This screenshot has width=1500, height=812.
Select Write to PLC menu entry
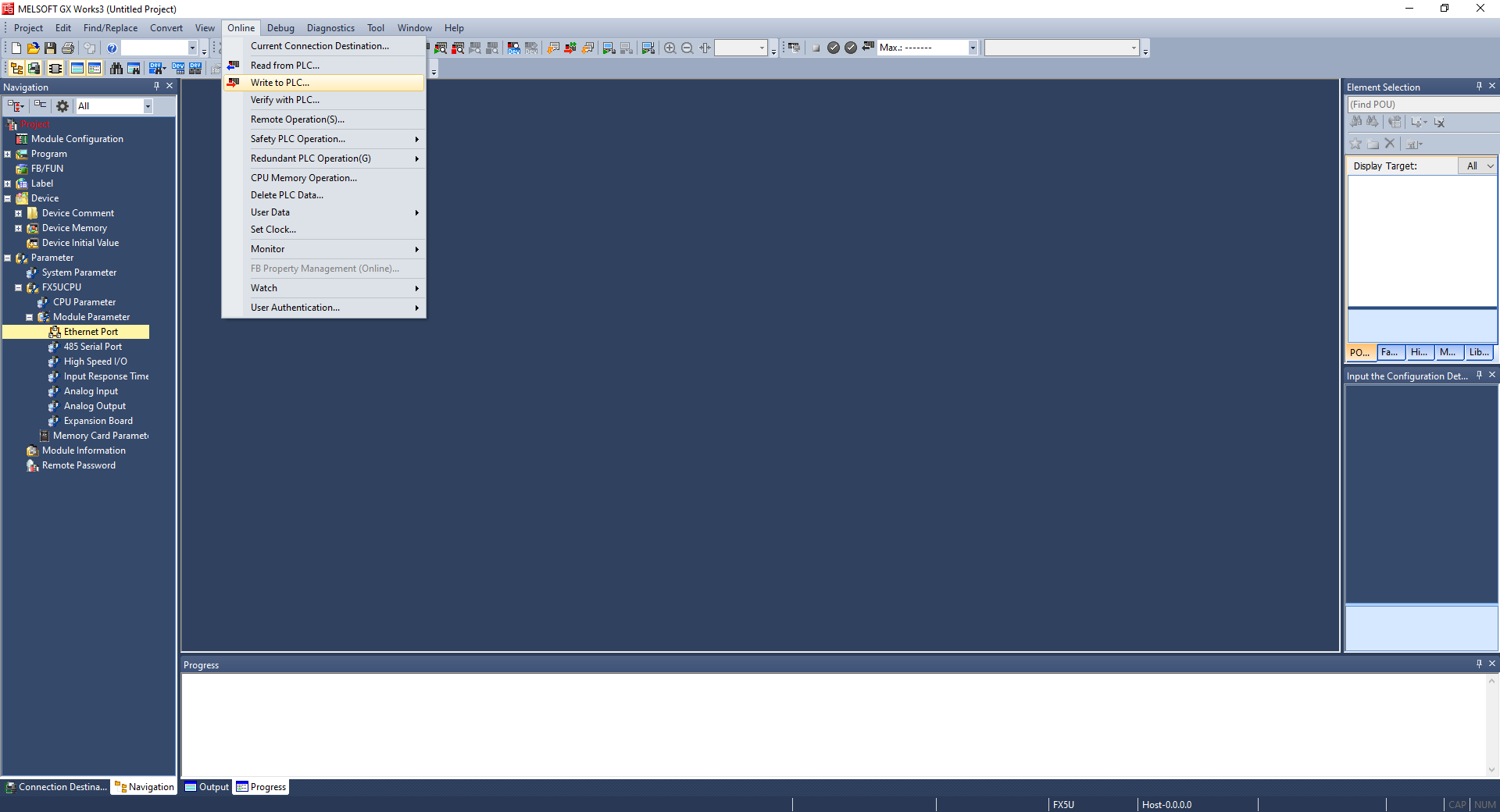pos(280,83)
